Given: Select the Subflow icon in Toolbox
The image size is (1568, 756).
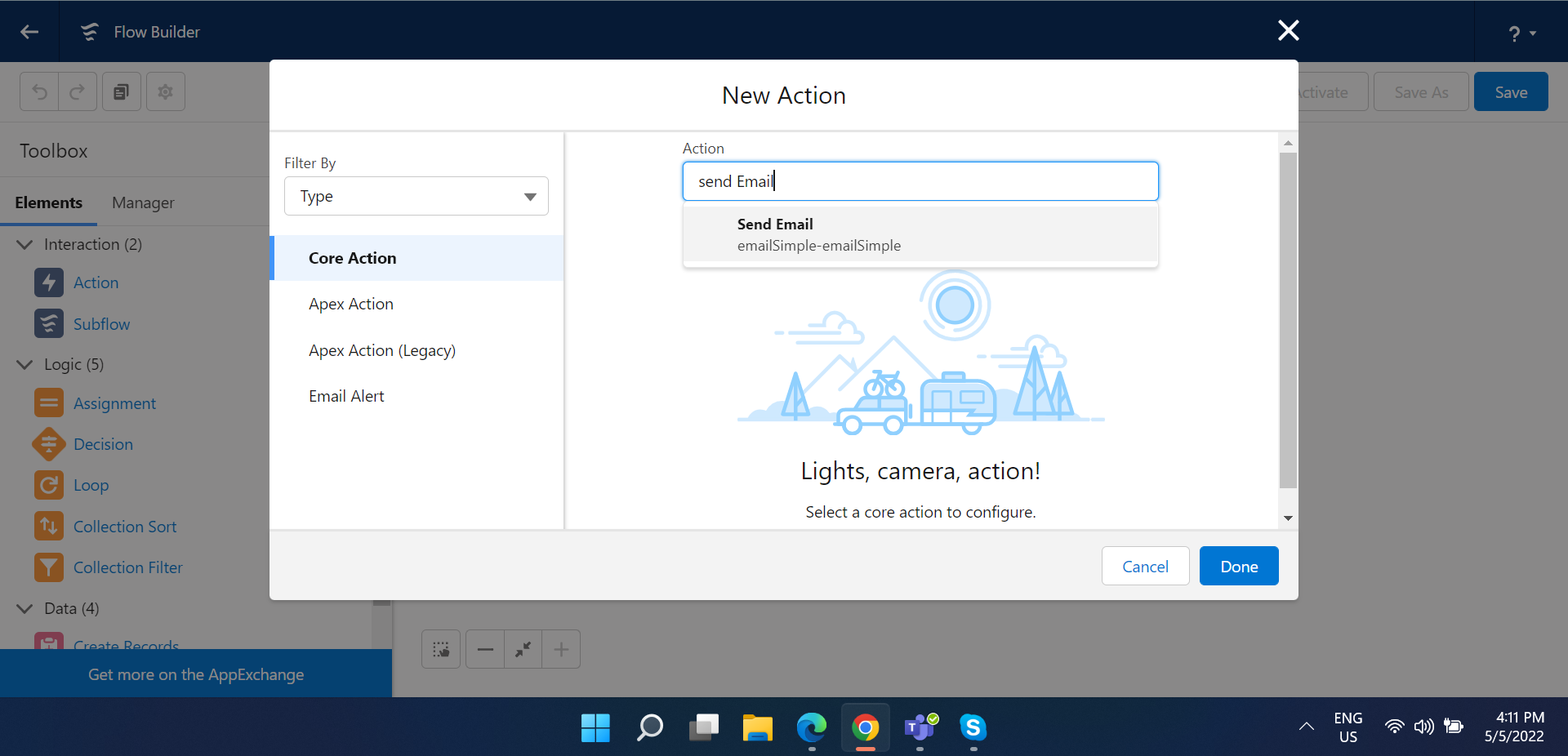Looking at the screenshot, I should 49,324.
